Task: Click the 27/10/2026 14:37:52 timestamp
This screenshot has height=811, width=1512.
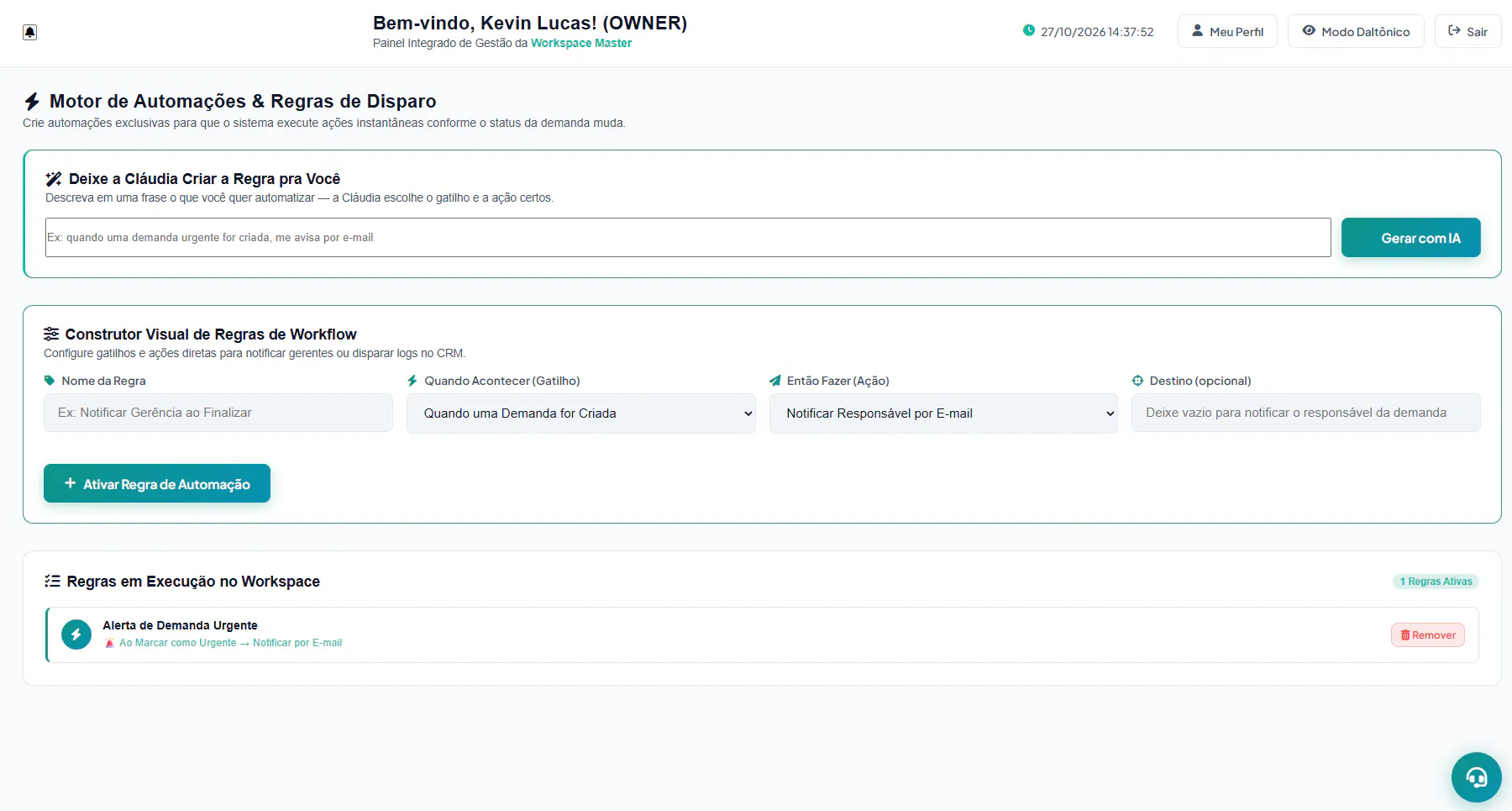Action: 1097,32
